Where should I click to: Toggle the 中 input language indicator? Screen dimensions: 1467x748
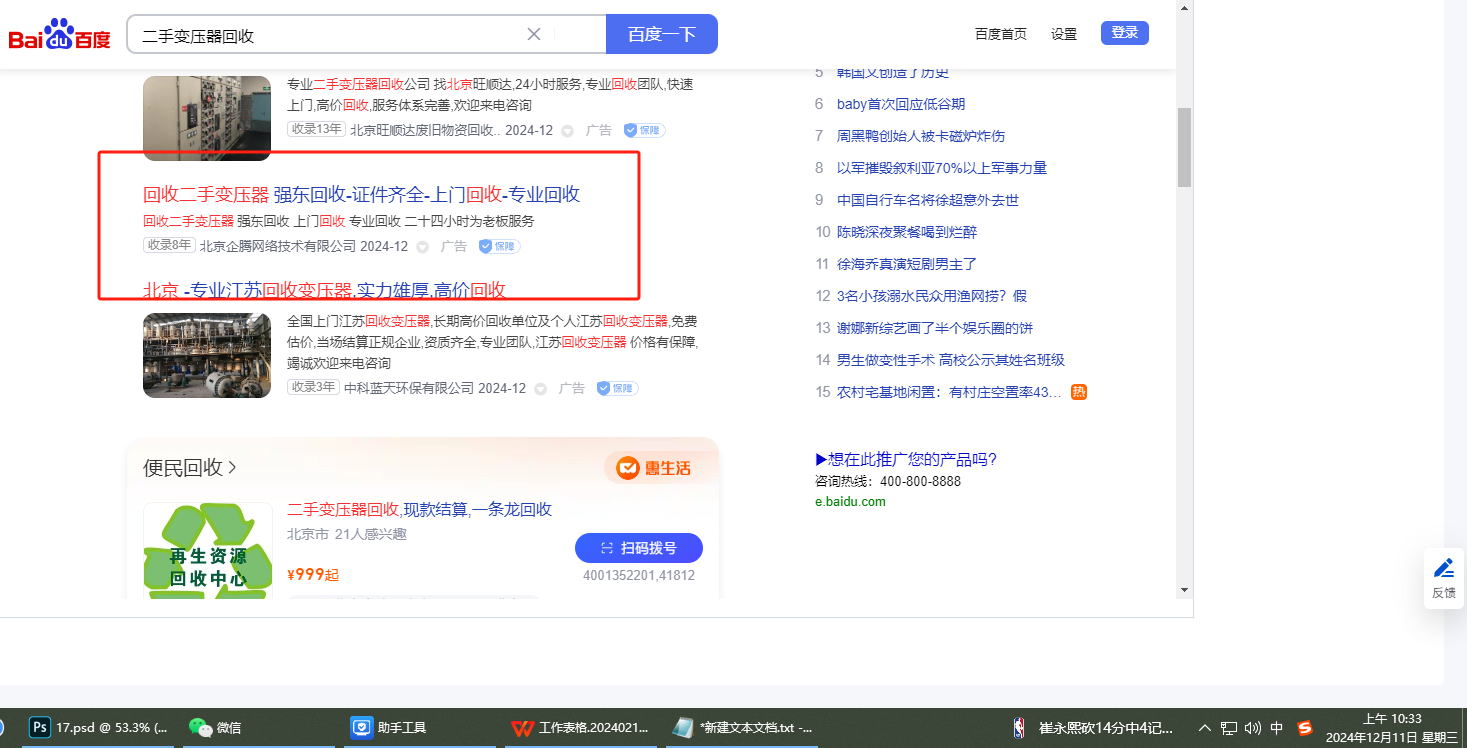tap(1277, 728)
